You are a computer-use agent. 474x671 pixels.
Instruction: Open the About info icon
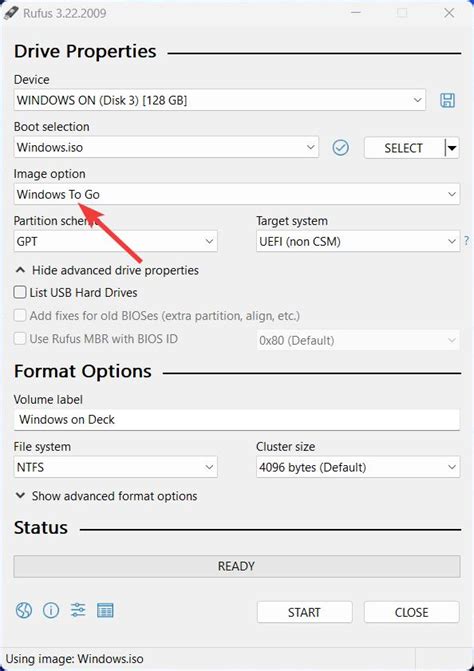[51, 610]
